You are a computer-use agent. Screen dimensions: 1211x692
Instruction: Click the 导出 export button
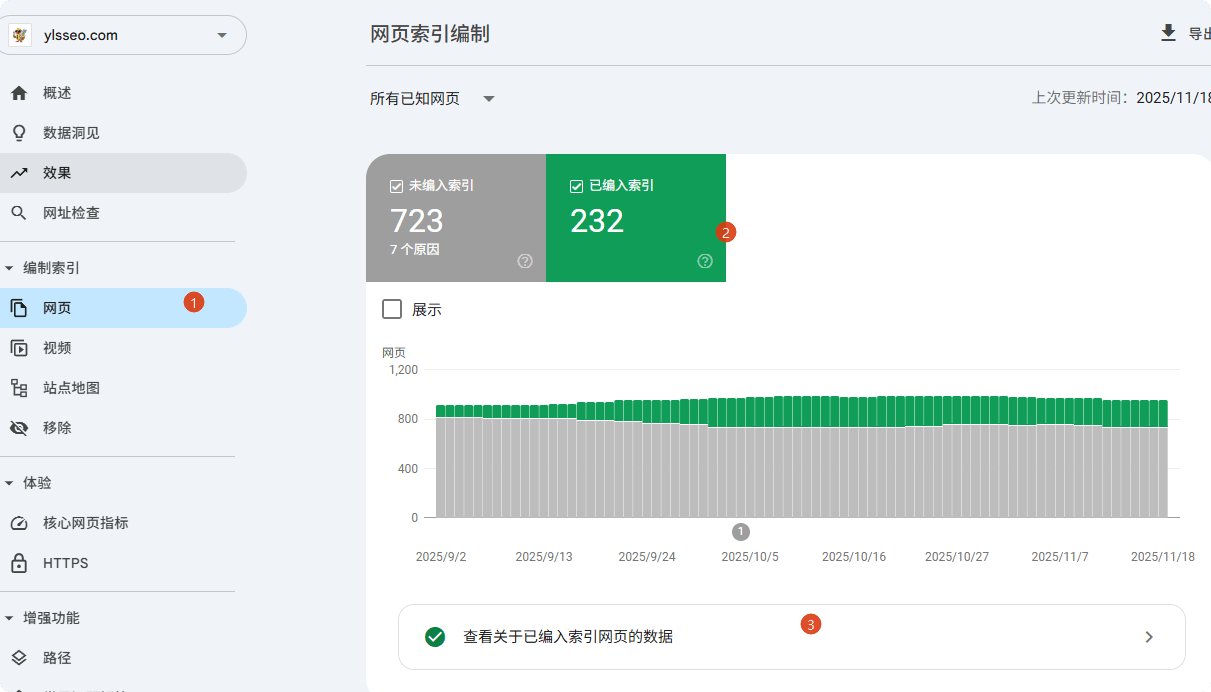tap(1185, 33)
